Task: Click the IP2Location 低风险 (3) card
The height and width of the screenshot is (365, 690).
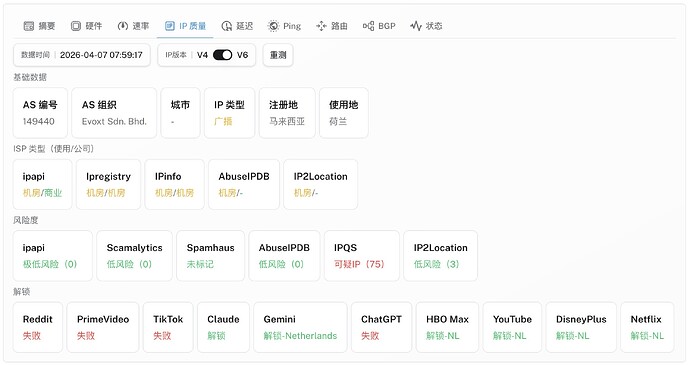Action: (x=440, y=255)
